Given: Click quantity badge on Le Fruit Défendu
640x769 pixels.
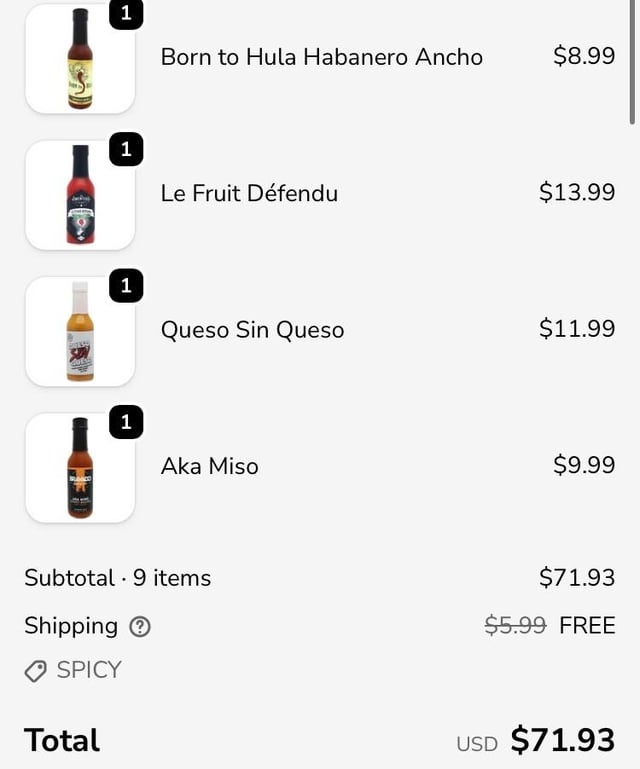Looking at the screenshot, I should point(126,150).
